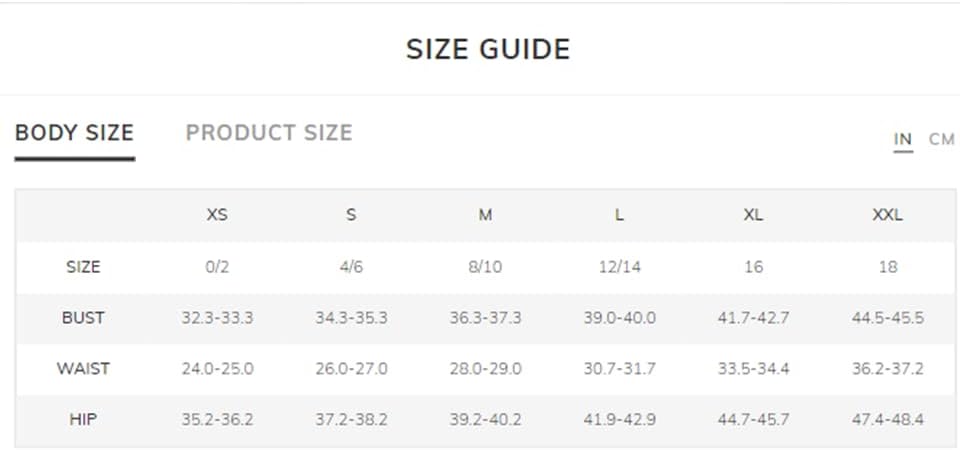Click the M column header
This screenshot has height=450, width=960.
click(x=485, y=215)
